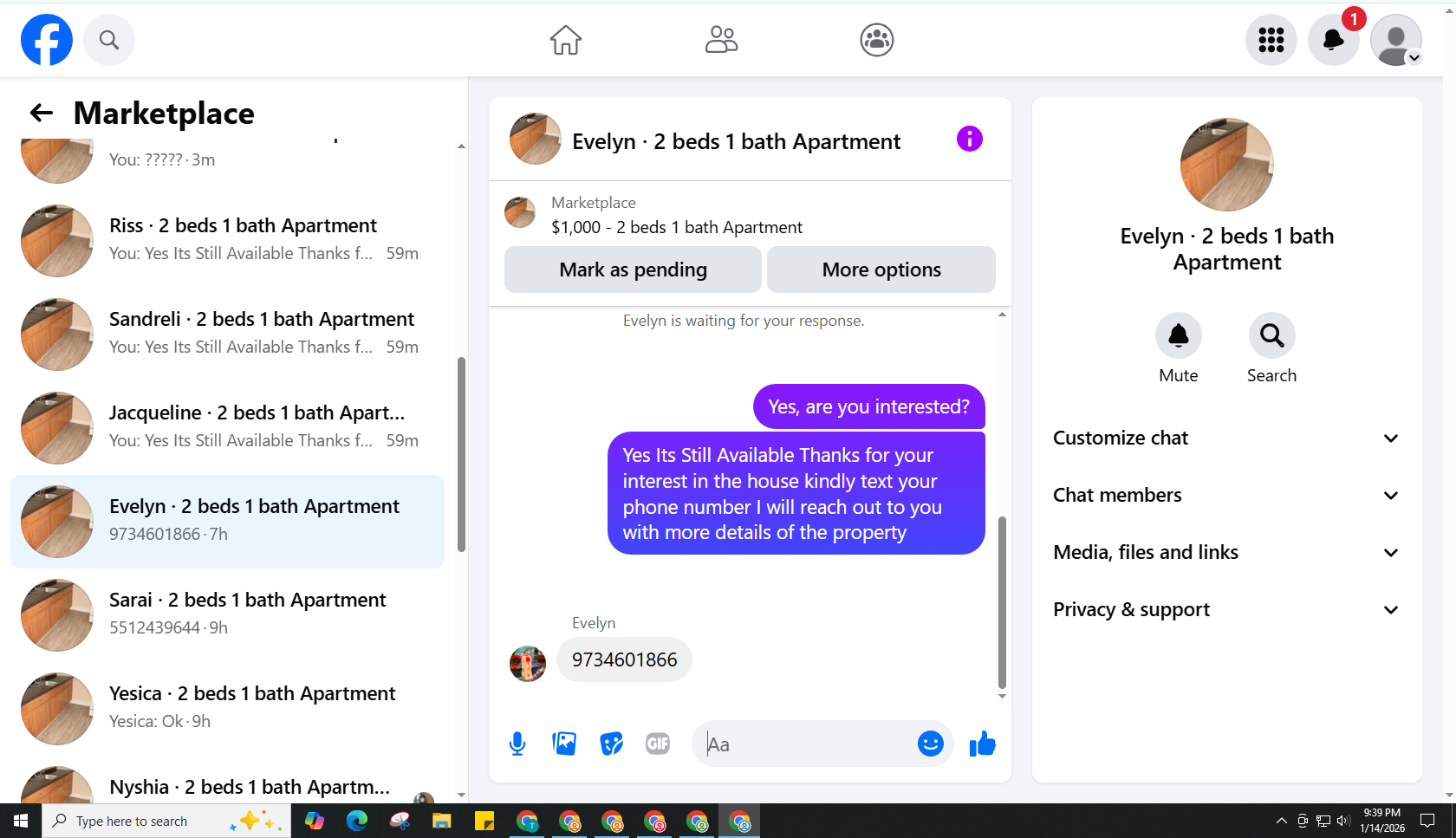Viewport: 1456px width, 838px height.
Task: Open the emoji picker smiley
Action: [931, 744]
